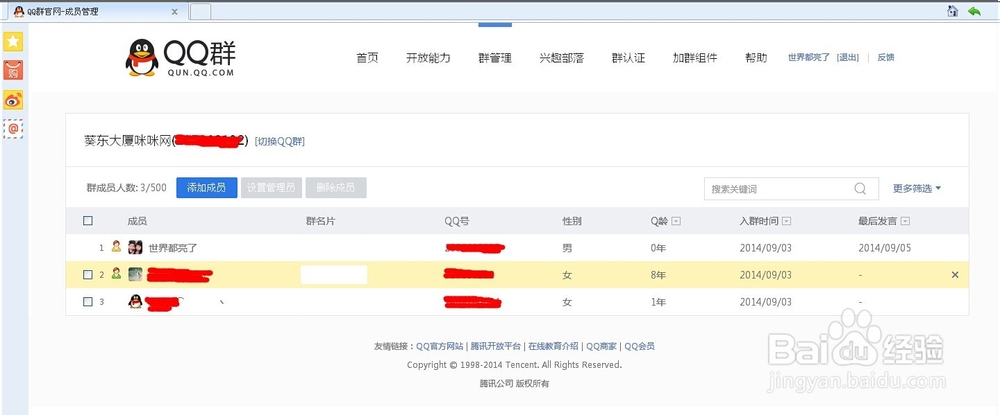Click the avatar of 世界都亮了
Image resolution: width=1000 pixels, height=415 pixels.
pos(135,247)
